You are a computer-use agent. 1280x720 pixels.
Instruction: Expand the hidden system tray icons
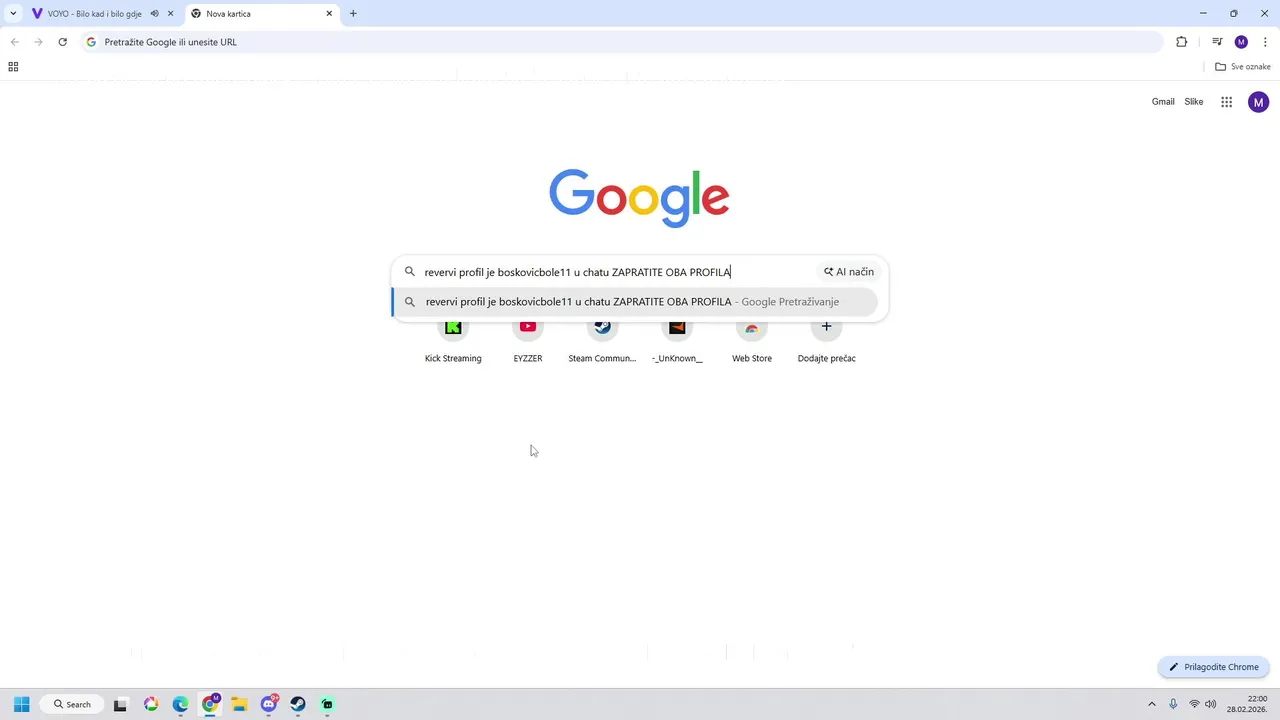point(1151,704)
